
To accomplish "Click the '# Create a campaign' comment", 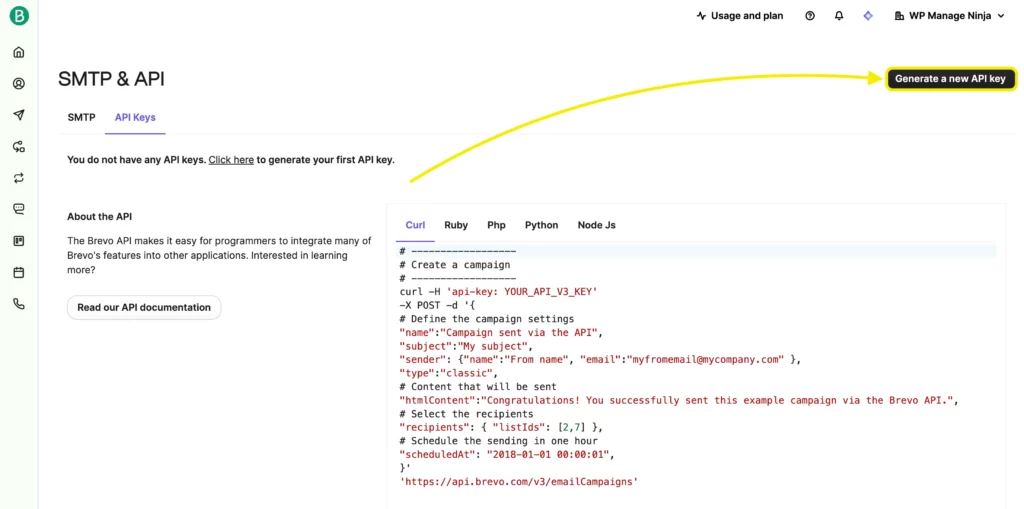I will [455, 265].
